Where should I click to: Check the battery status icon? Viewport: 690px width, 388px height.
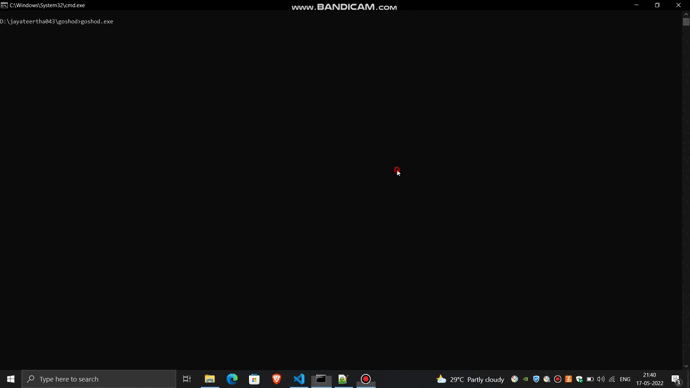coord(590,379)
